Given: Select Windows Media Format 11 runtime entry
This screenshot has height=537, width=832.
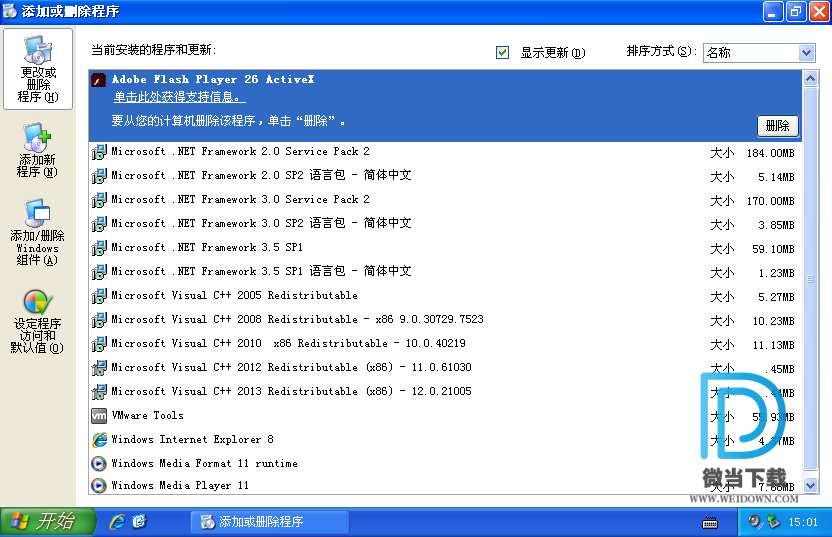Looking at the screenshot, I should (x=445, y=464).
